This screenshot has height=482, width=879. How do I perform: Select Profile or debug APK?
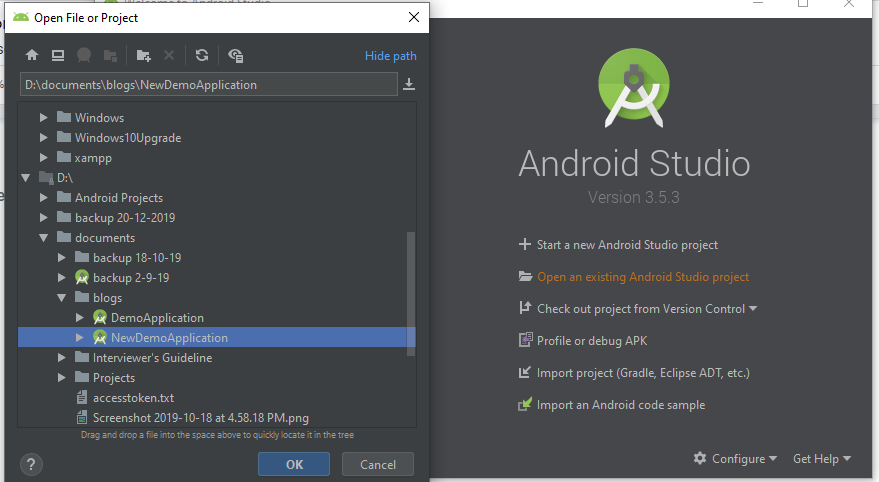coord(592,341)
